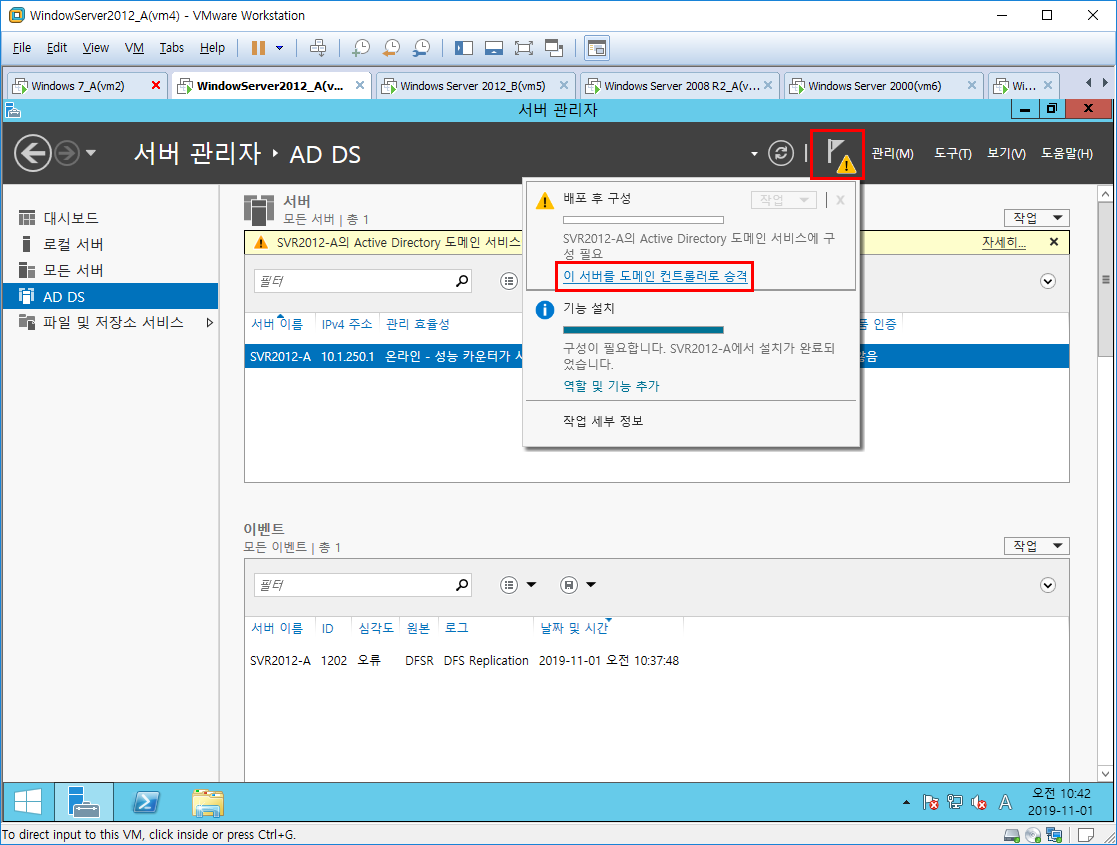Go back with the back arrow button
This screenshot has height=845, width=1117.
33,153
